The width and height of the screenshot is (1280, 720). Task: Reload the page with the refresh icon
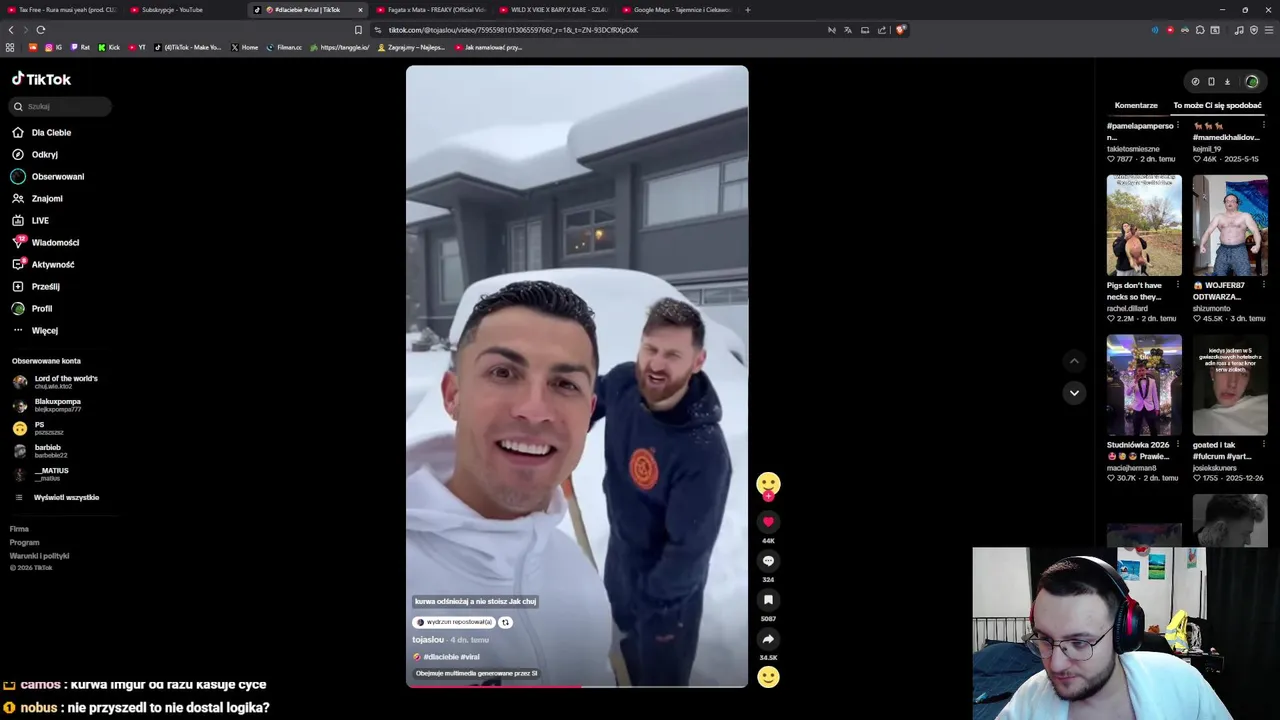point(41,30)
